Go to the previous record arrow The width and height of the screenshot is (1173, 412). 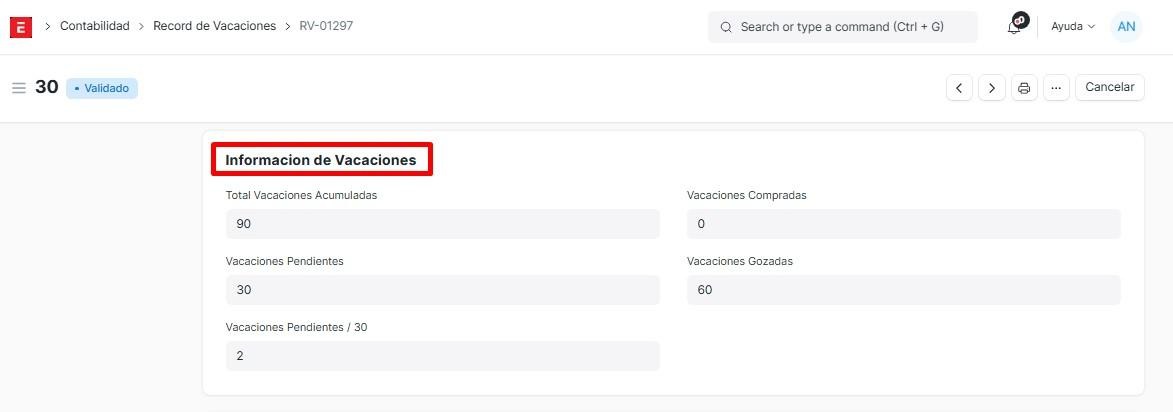[x=959, y=88]
